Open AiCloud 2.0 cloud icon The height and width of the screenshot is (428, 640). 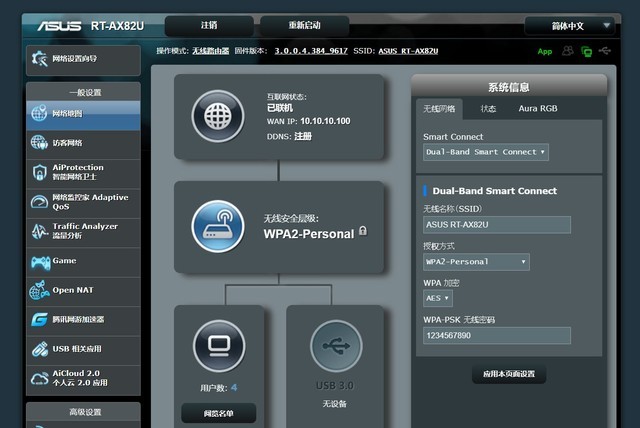coord(39,378)
